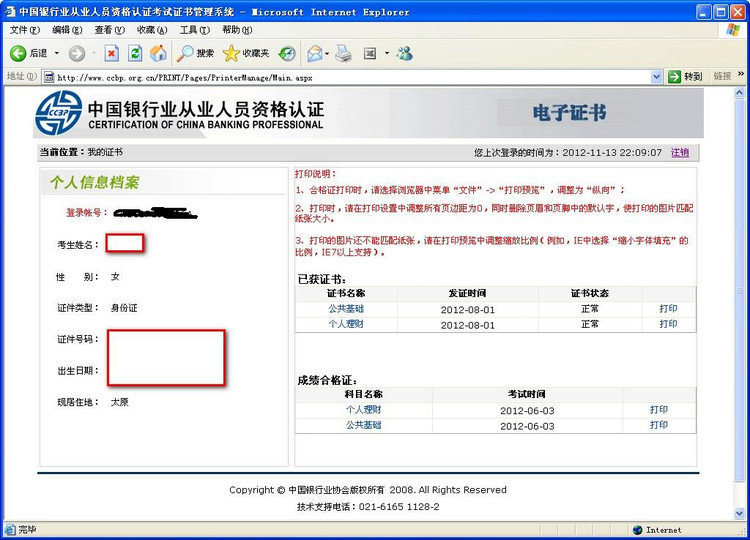This screenshot has width=750, height=540.
Task: Open the Back button history dropdown arrow
Action: point(57,53)
